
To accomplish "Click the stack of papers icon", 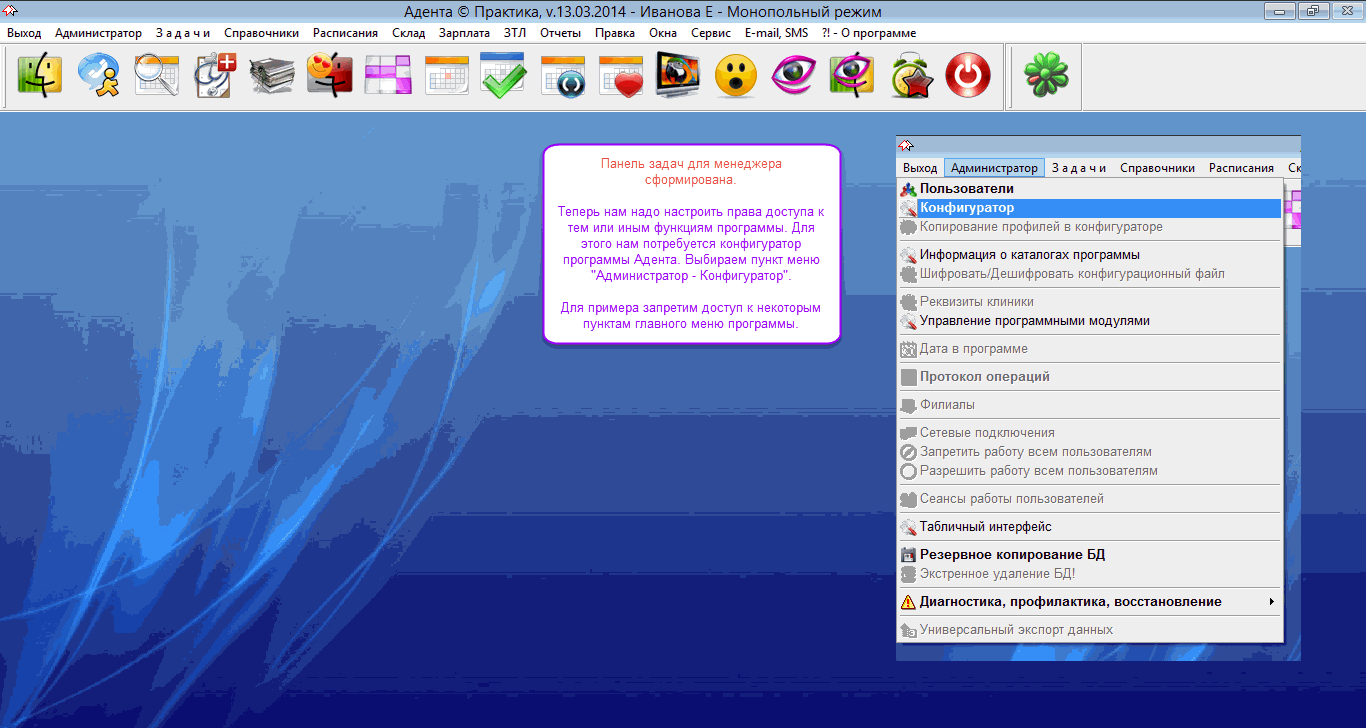I will coord(272,75).
